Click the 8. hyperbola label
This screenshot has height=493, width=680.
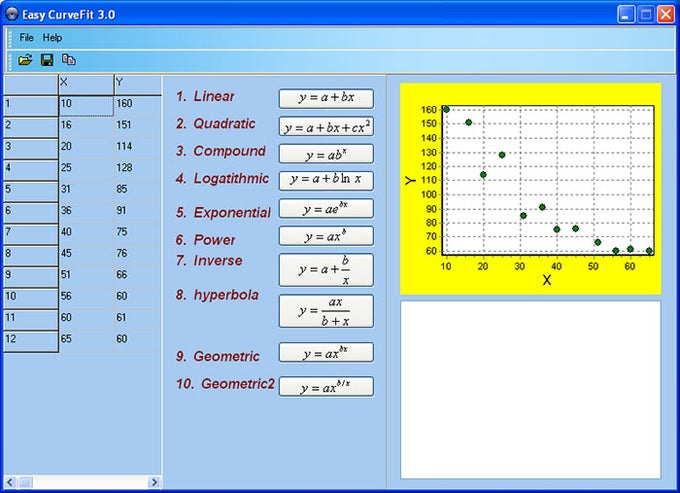[217, 295]
